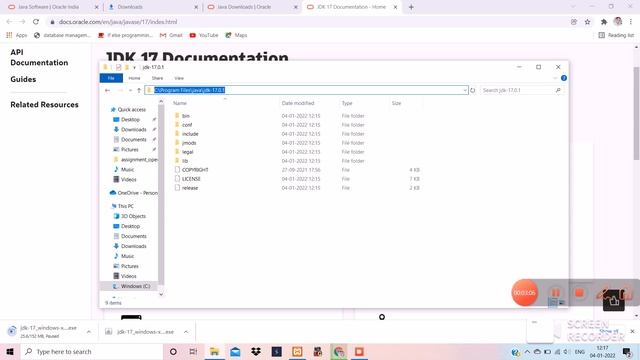The image size is (640, 360).
Task: Refresh the Explorer folder view
Action: [473, 90]
